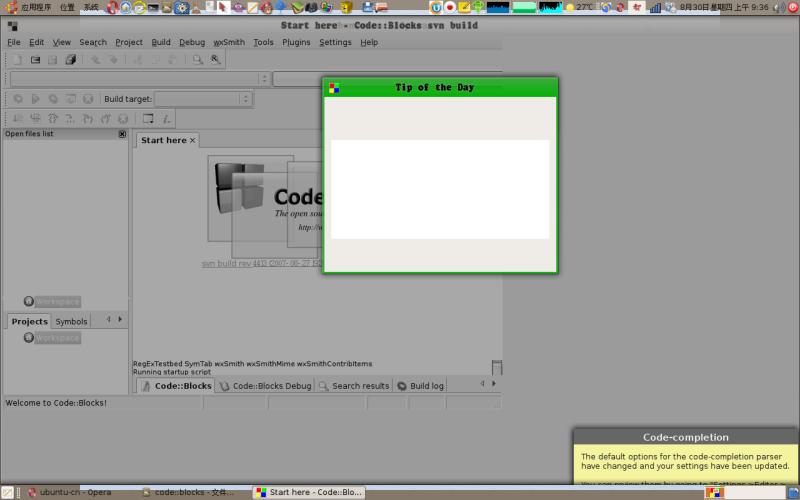Open the Help menu
The width and height of the screenshot is (800, 500).
(369, 42)
